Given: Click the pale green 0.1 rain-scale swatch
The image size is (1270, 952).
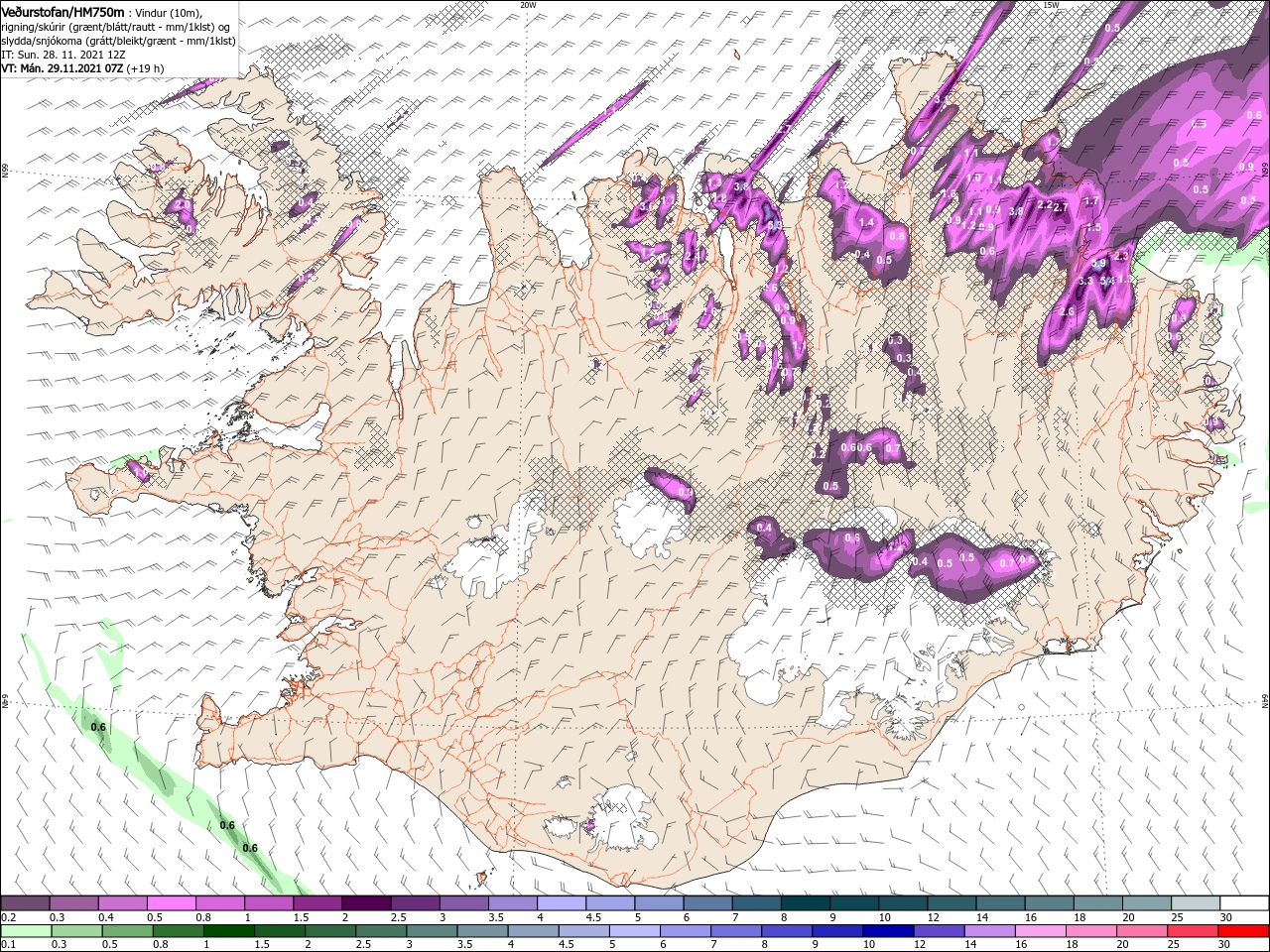Looking at the screenshot, I should pos(25,931).
